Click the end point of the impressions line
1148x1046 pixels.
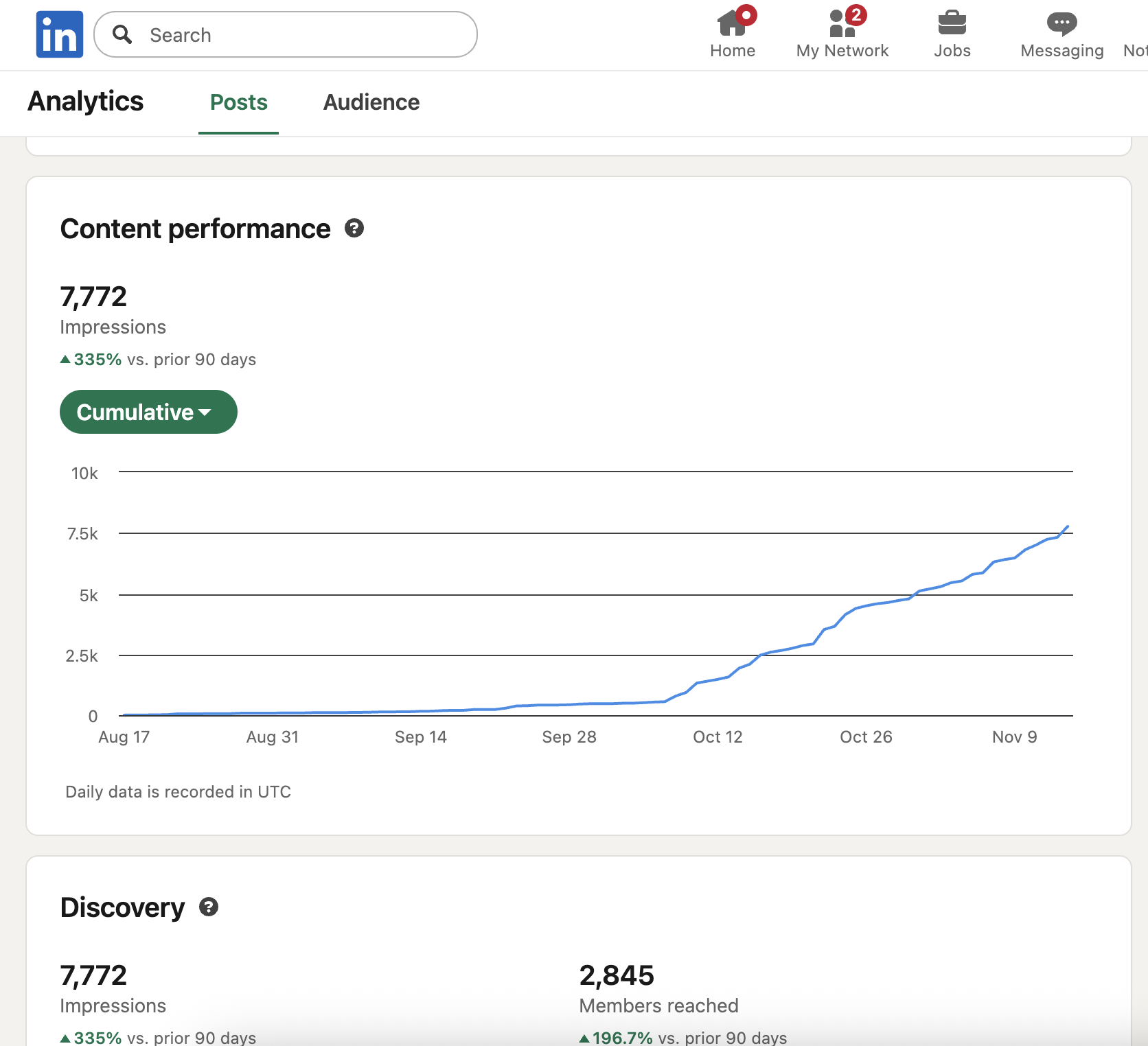1068,526
